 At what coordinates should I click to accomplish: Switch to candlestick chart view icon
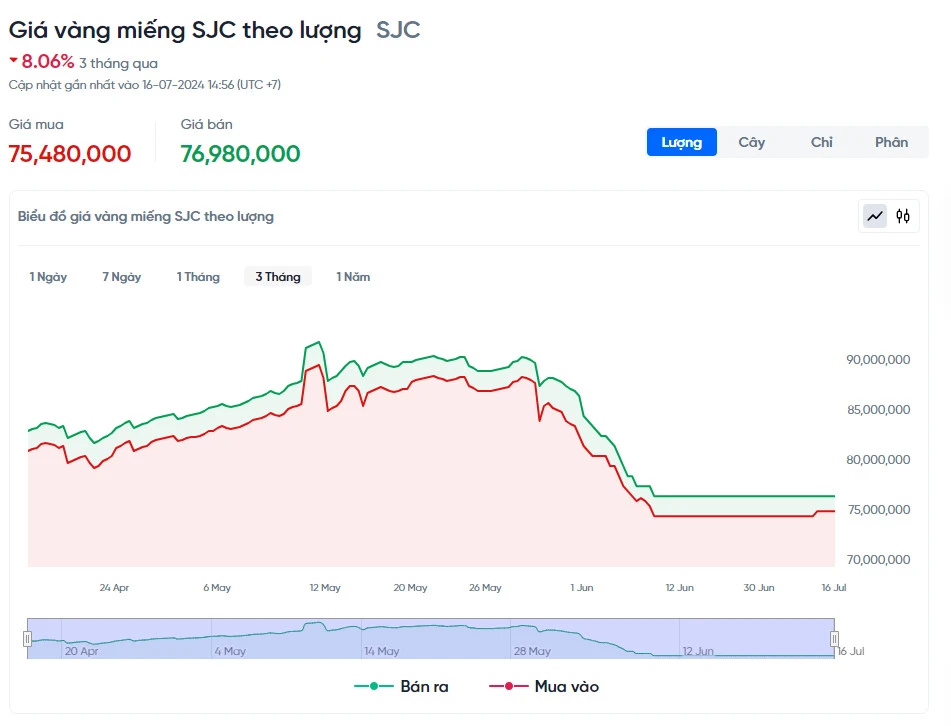pos(903,216)
